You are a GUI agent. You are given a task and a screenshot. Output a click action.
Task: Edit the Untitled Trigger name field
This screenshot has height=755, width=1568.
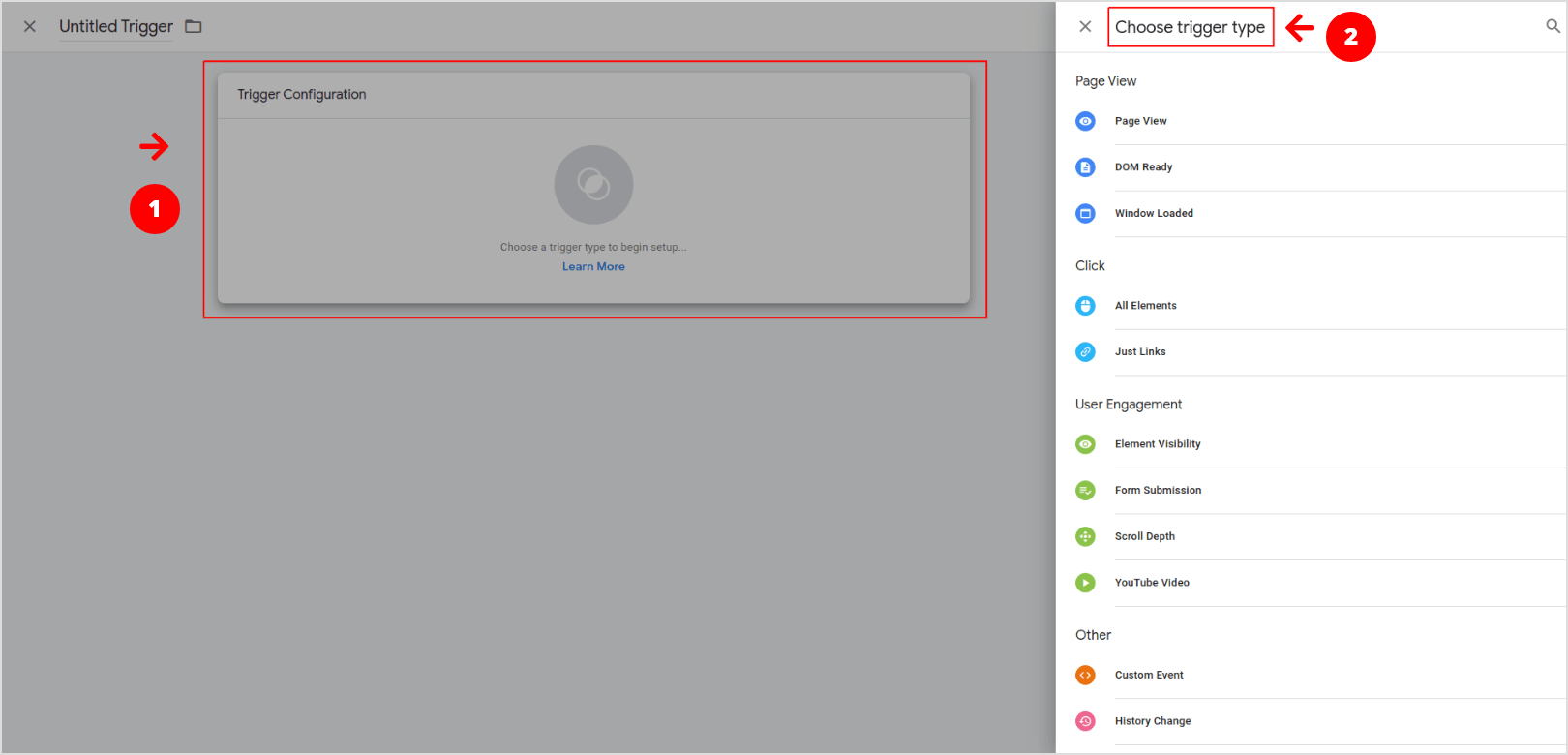click(116, 26)
